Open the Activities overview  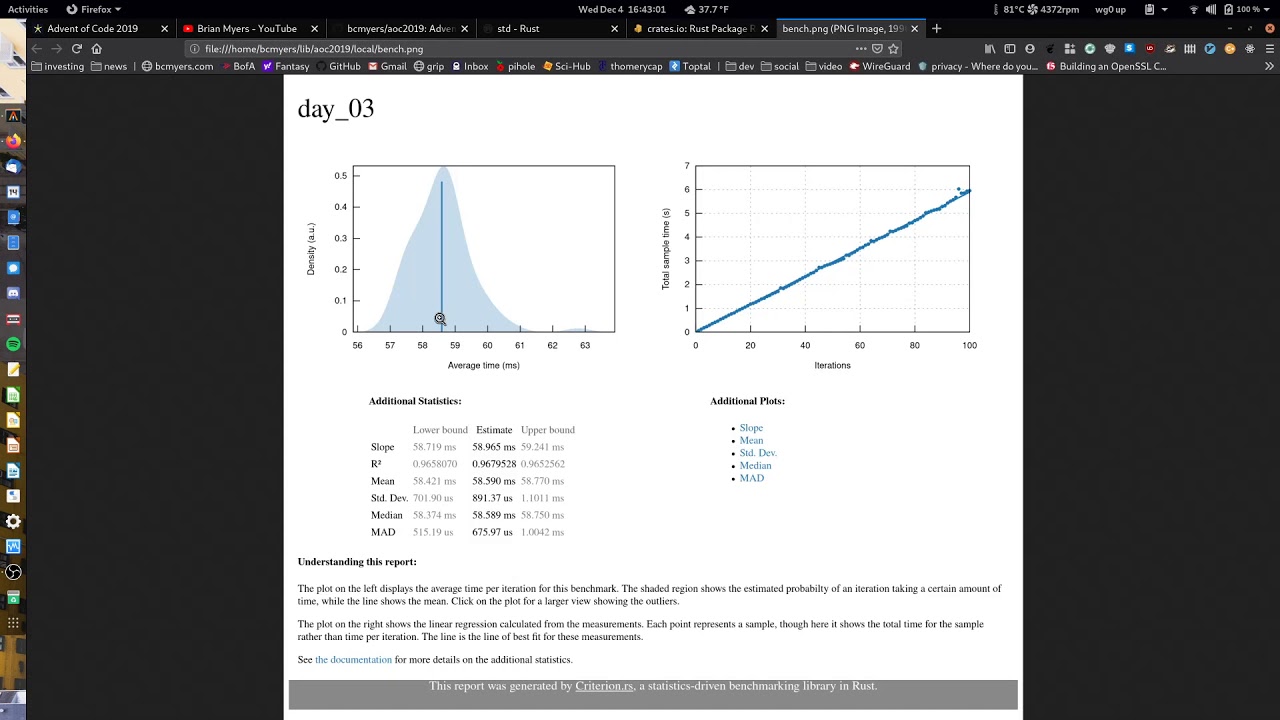28,9
